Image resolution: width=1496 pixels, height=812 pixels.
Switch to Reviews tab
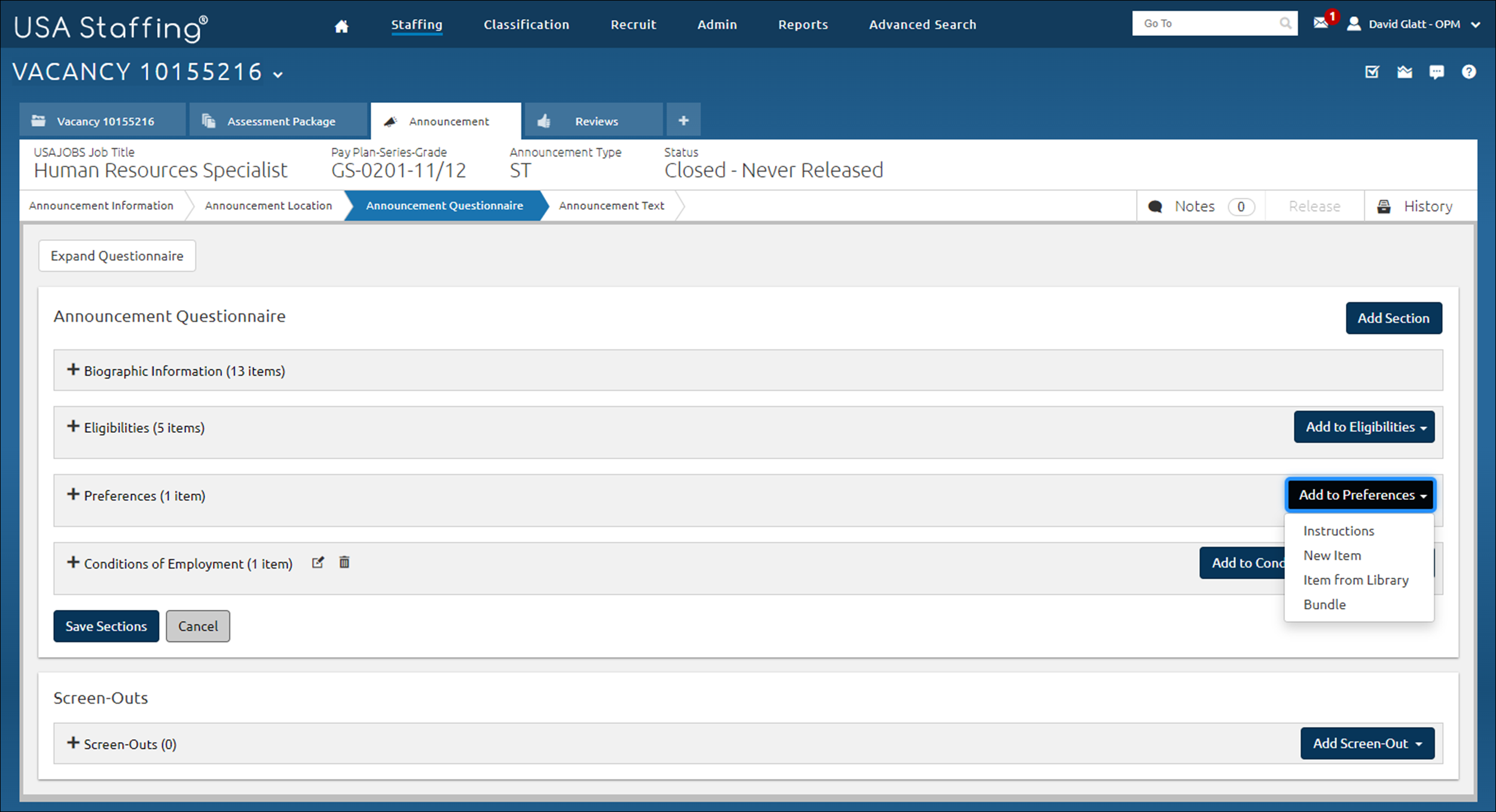[x=593, y=120]
